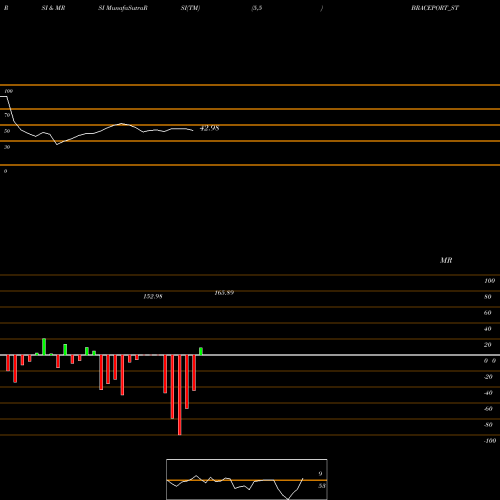Click the 9 value in mini chart
Viewport: 500px width, 500px height.
coord(320,474)
